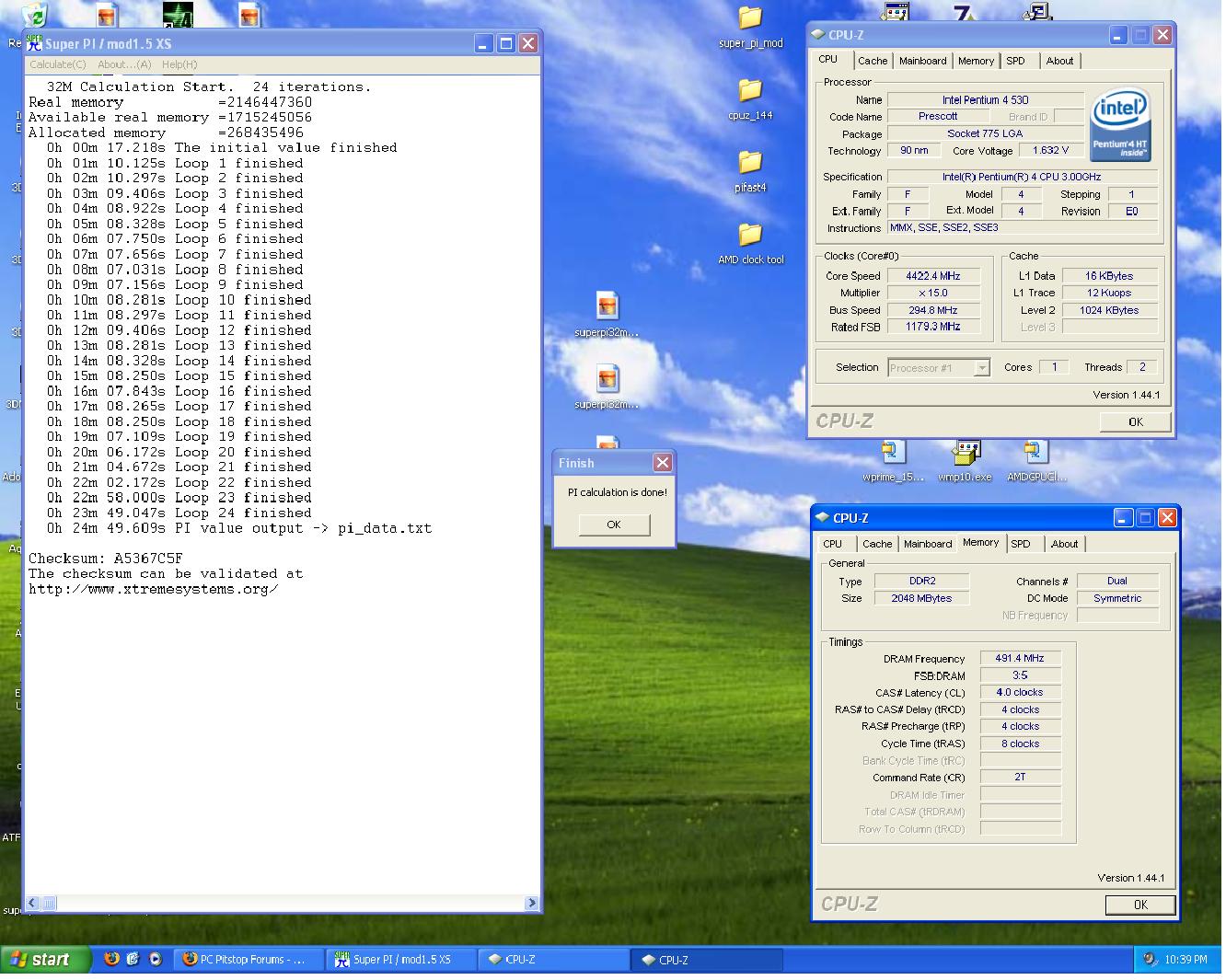Open the About...(A) menu in Super PI
Viewport: 1226px width, 980px height.
point(124,64)
